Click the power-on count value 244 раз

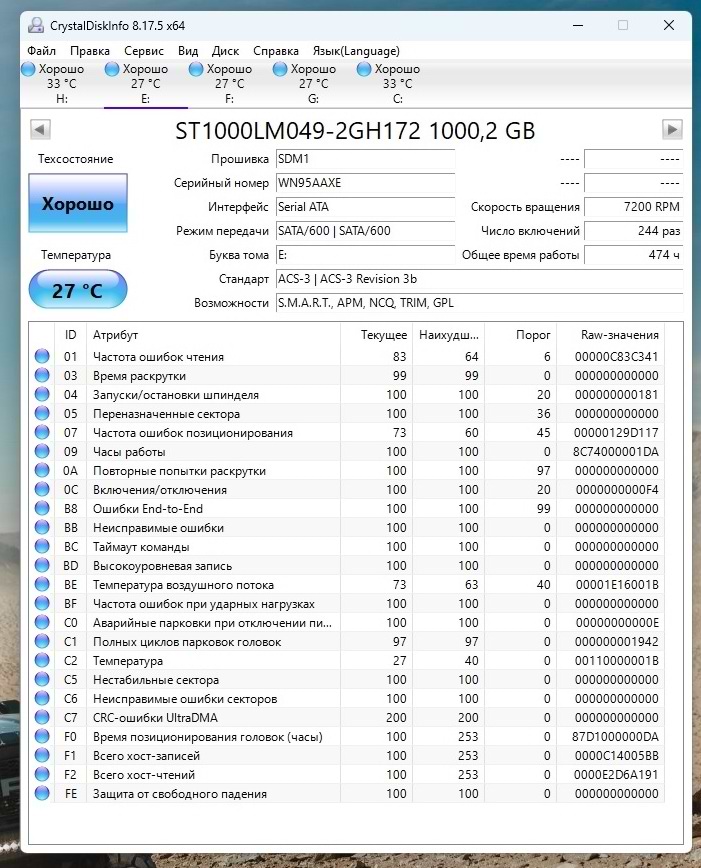pos(633,231)
